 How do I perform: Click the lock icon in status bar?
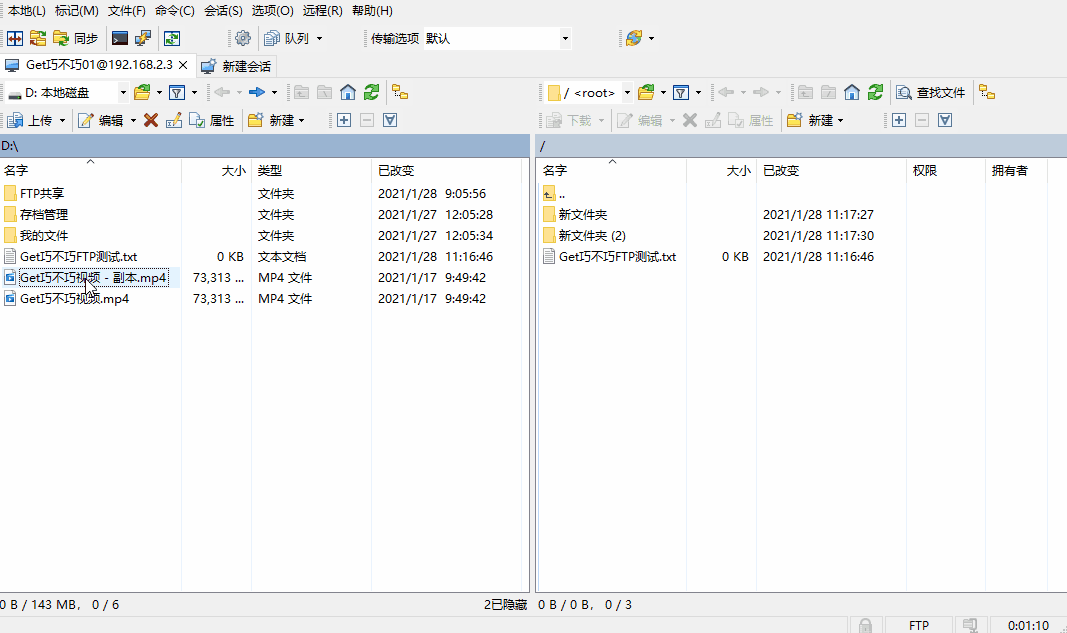pyautogui.click(x=865, y=625)
